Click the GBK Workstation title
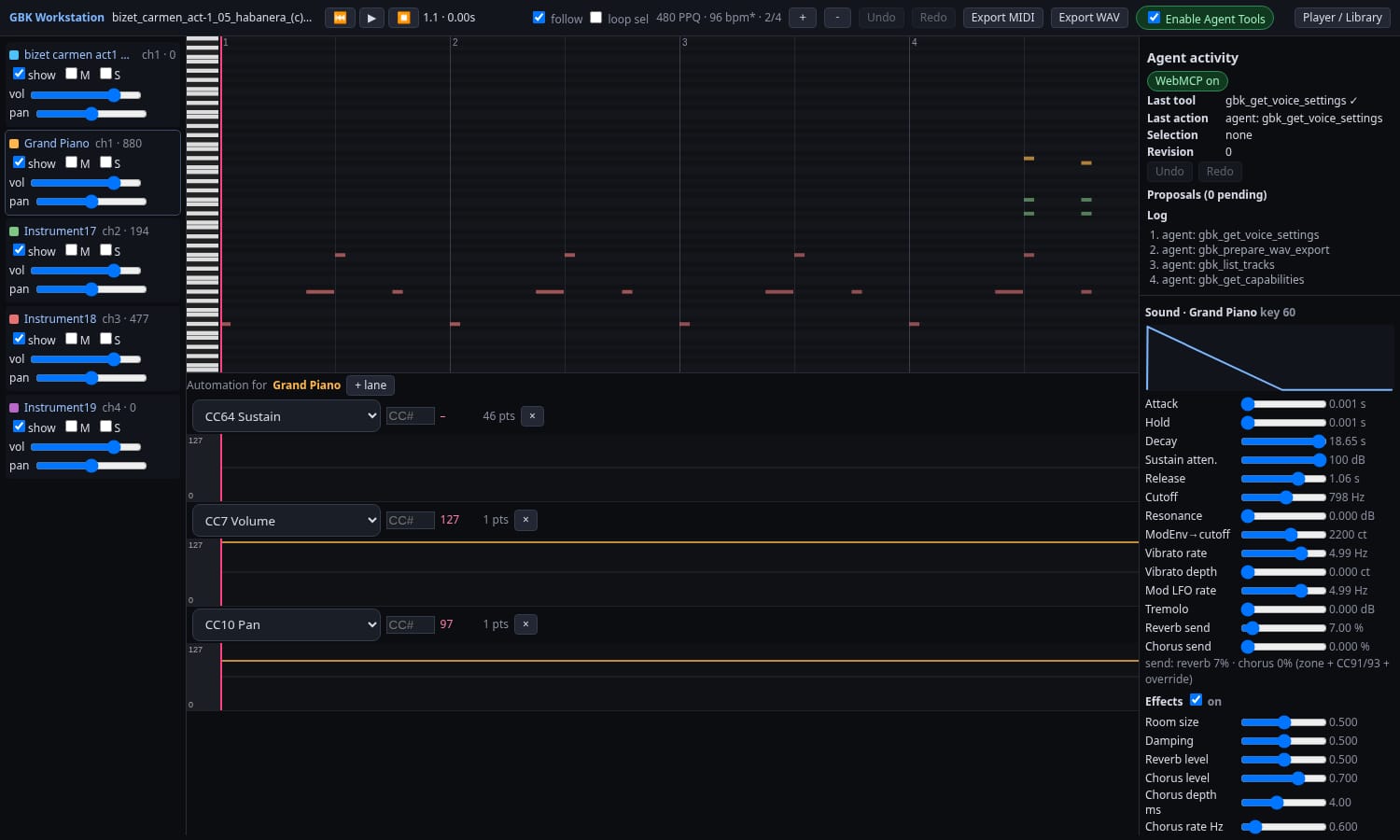Viewport: 1400px width, 840px height. click(x=57, y=18)
